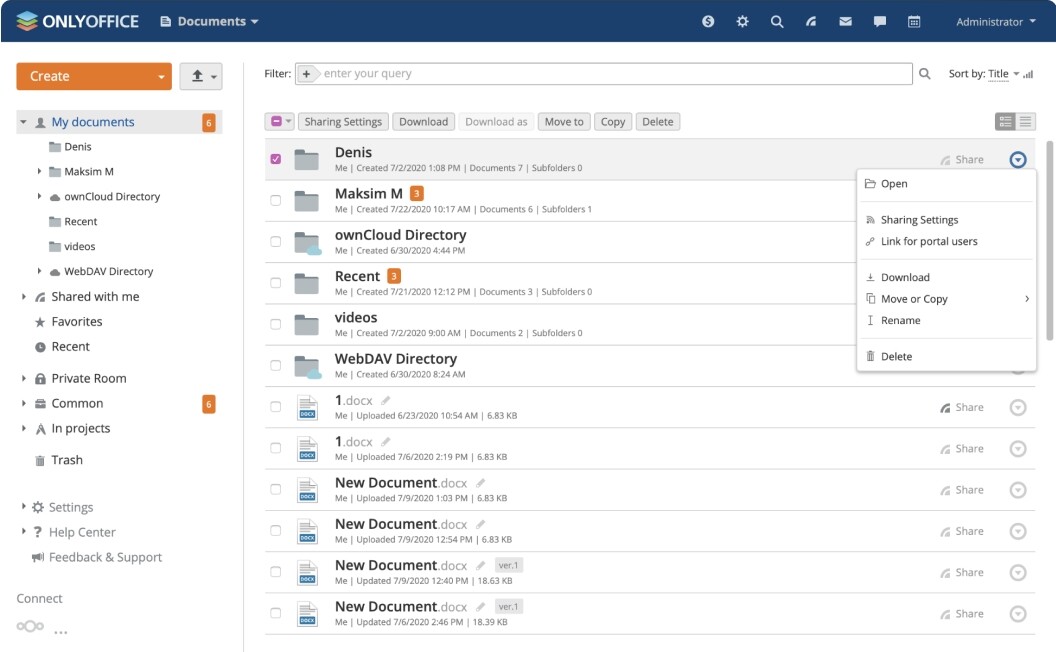Open the Trash in the sidebar
Screen dimensions: 1056x652
tap(65, 459)
